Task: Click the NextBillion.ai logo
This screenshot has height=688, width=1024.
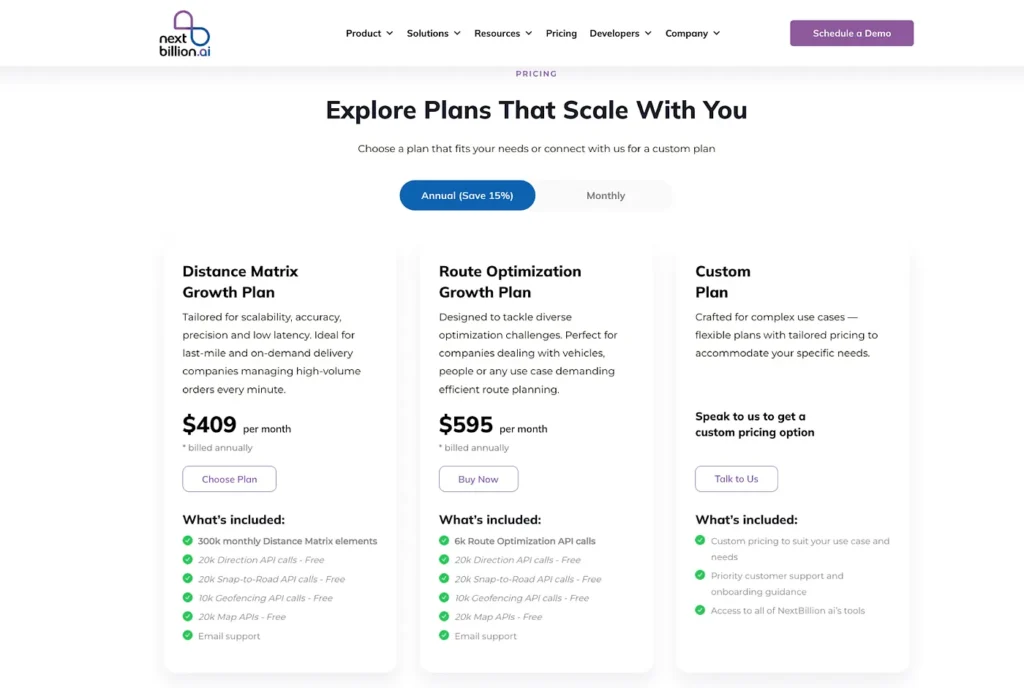Action: 185,33
